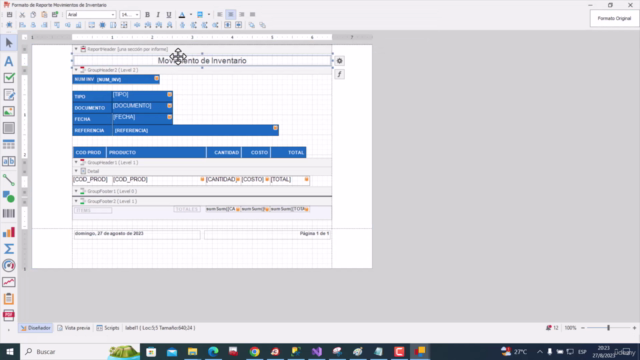
Task: Select the Checkbox control tool
Action: pyautogui.click(x=9, y=78)
